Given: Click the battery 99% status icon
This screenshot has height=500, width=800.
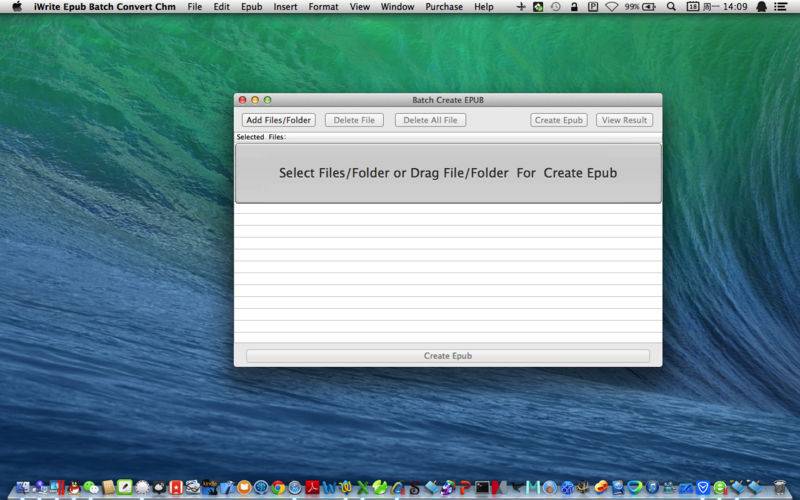Looking at the screenshot, I should (640, 7).
